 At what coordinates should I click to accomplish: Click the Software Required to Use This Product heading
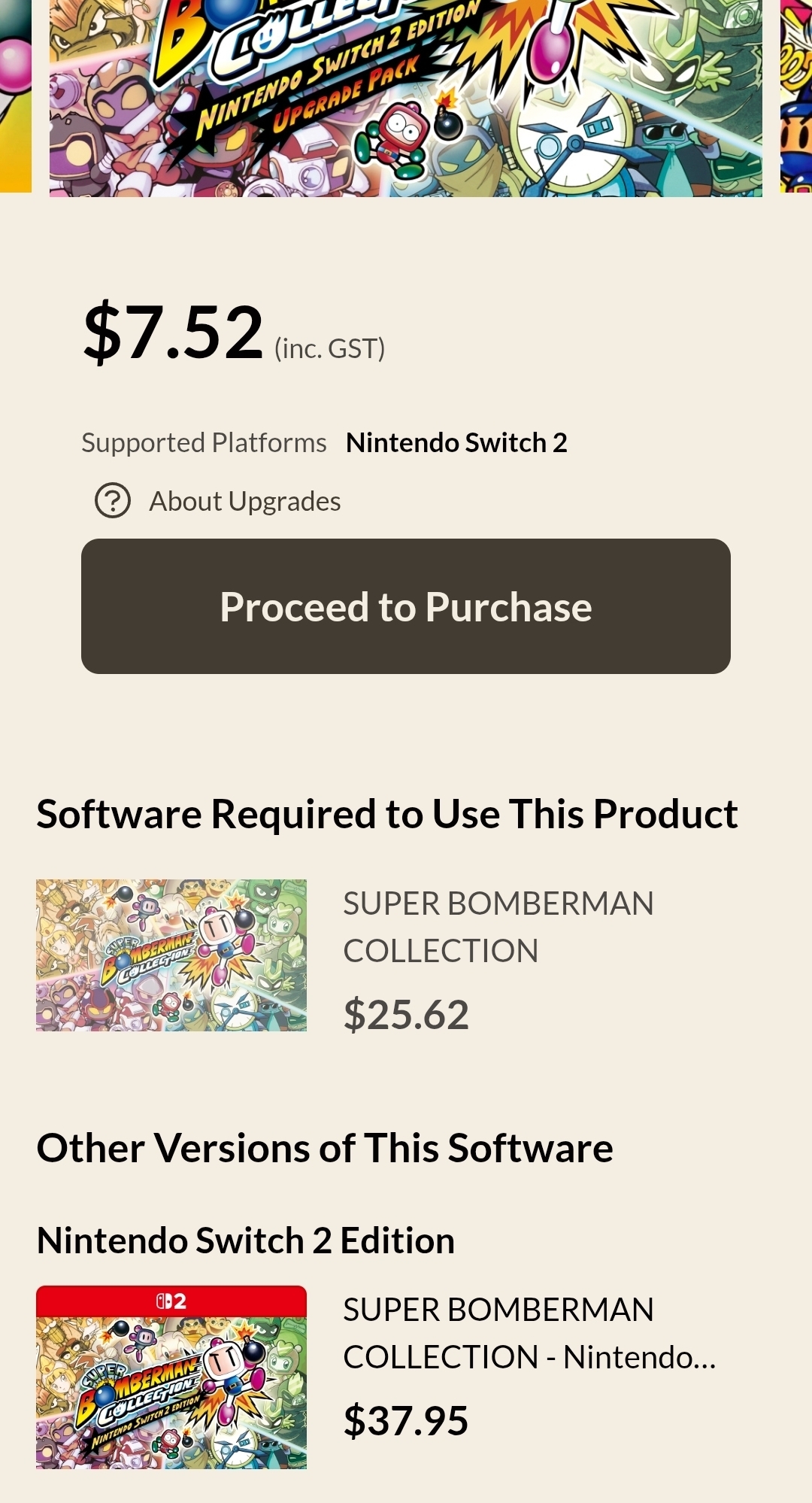[387, 814]
